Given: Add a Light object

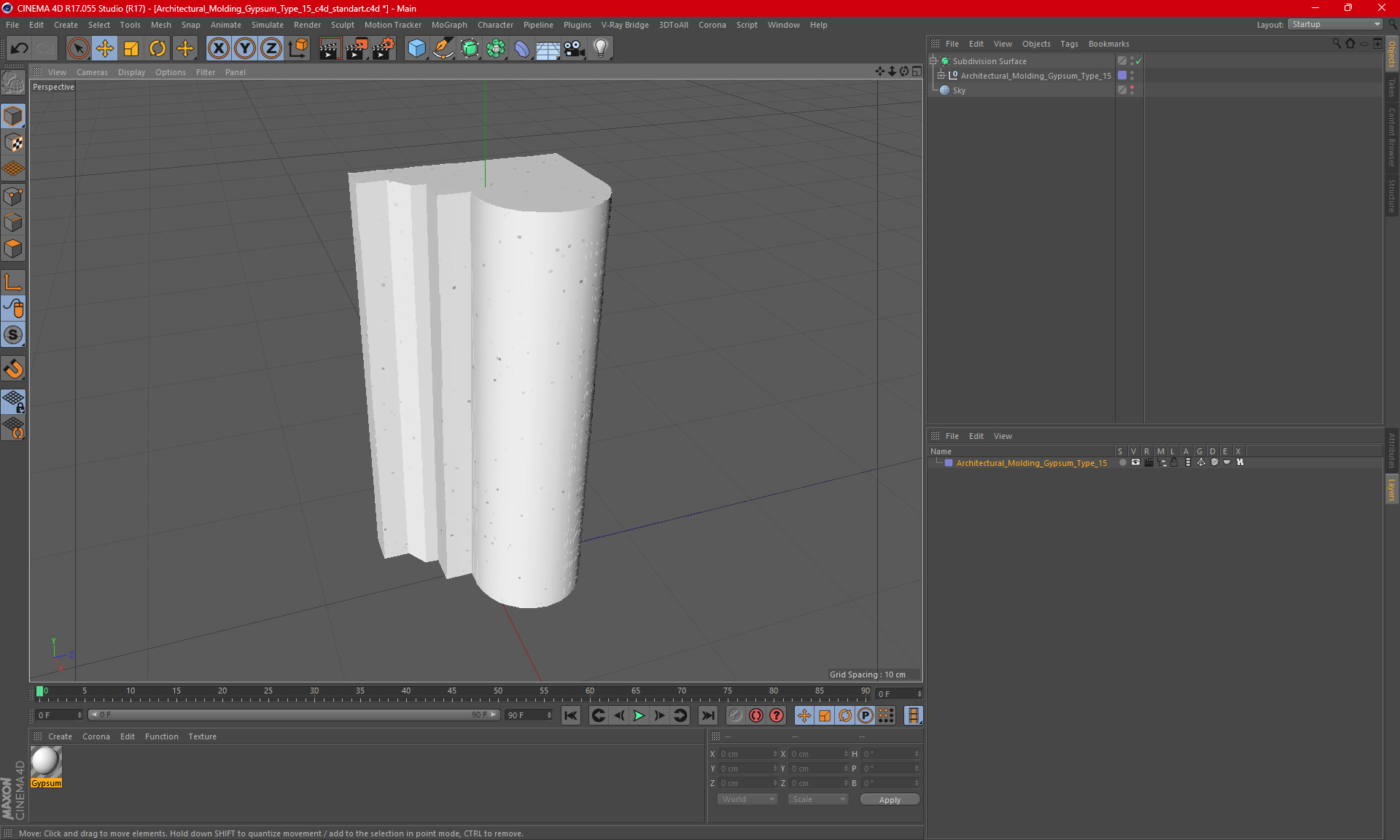Looking at the screenshot, I should pyautogui.click(x=600, y=49).
